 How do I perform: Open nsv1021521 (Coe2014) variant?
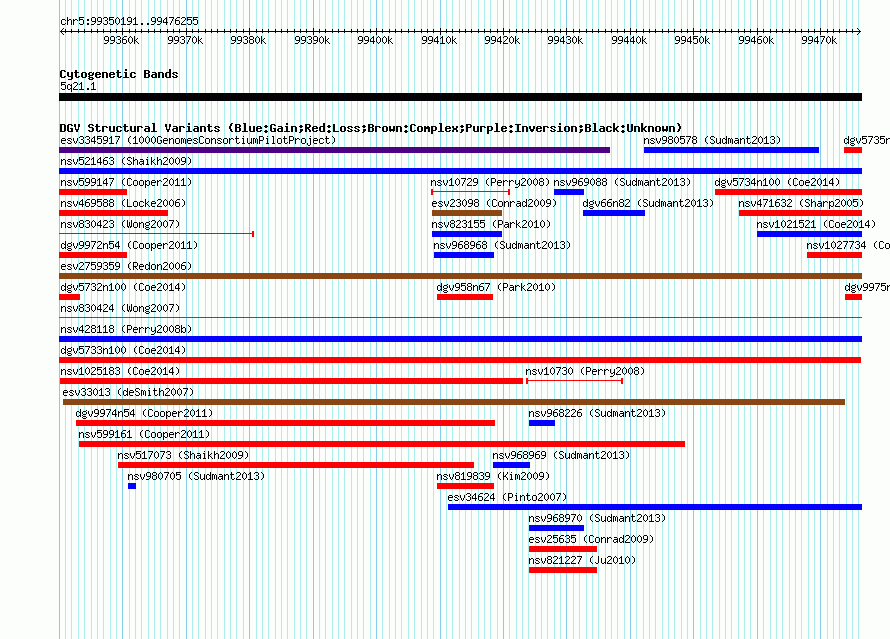coord(816,224)
